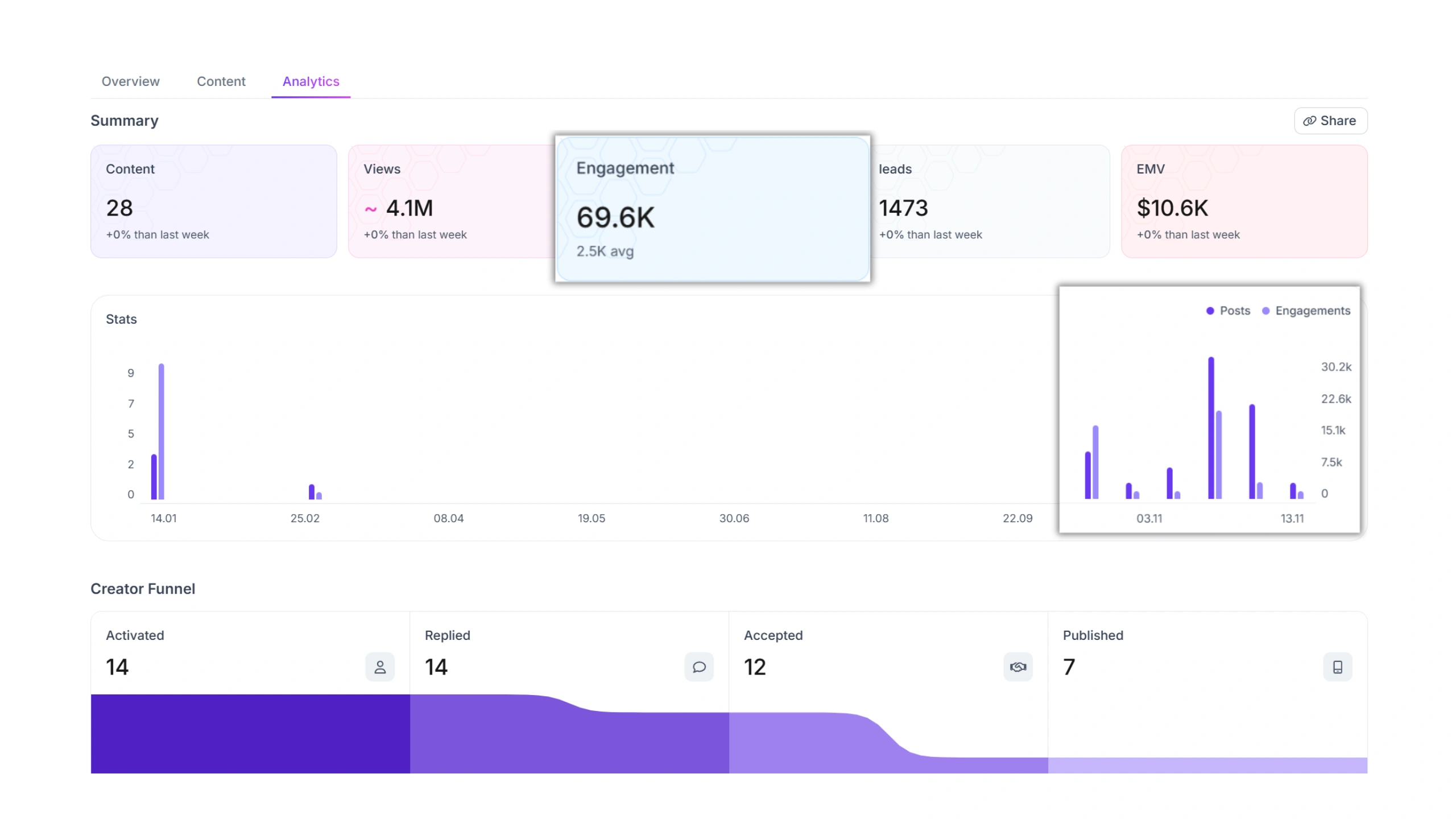Click the pink trend icon beside 4.1M views
This screenshot has width=1456, height=819.
pos(370,209)
